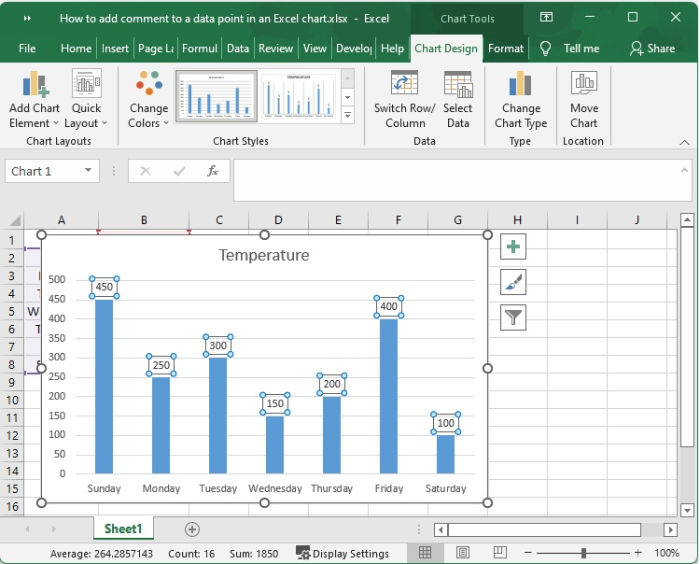The image size is (700, 564).
Task: Switch to Page Layout view icon
Action: 463,553
